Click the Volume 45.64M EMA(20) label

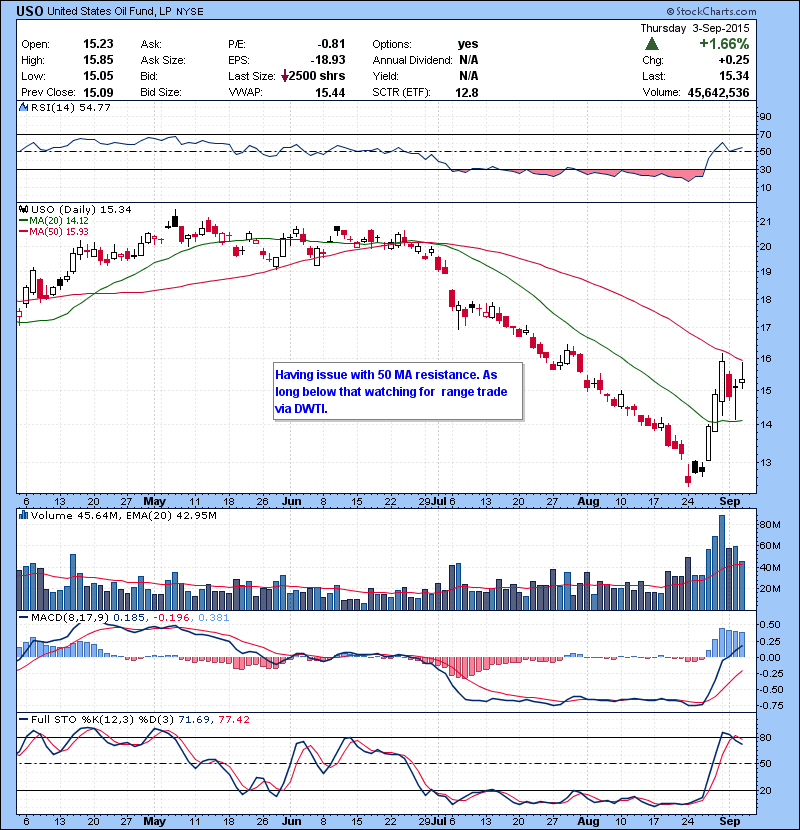pyautogui.click(x=123, y=515)
